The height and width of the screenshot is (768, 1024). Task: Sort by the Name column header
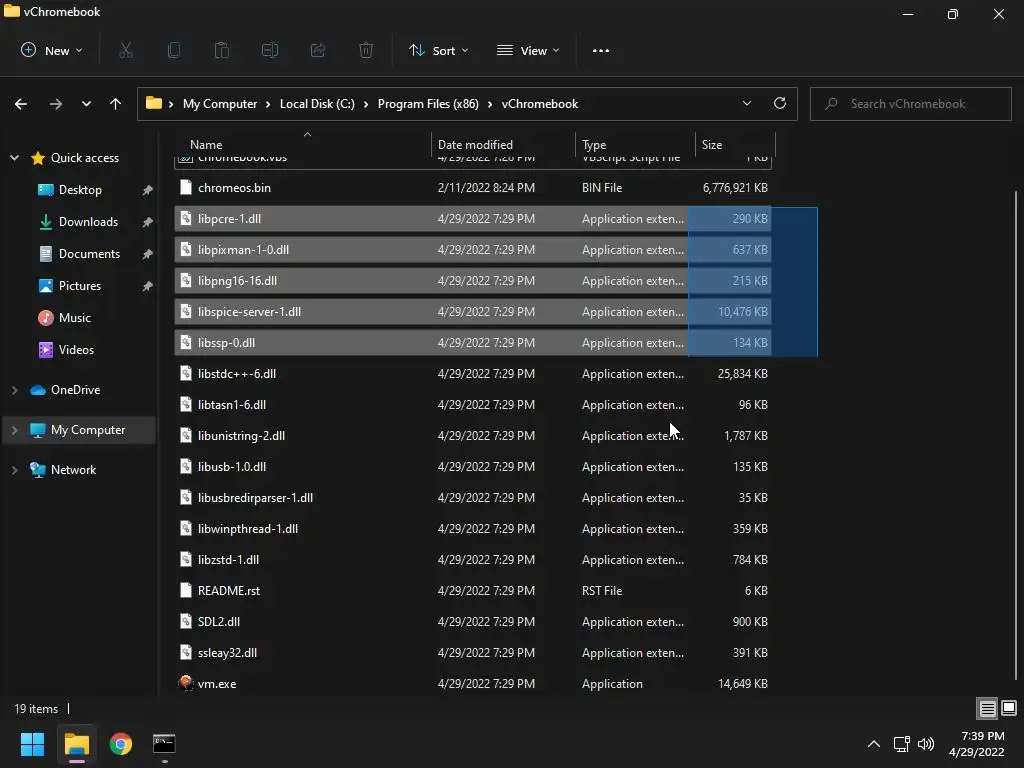click(302, 144)
